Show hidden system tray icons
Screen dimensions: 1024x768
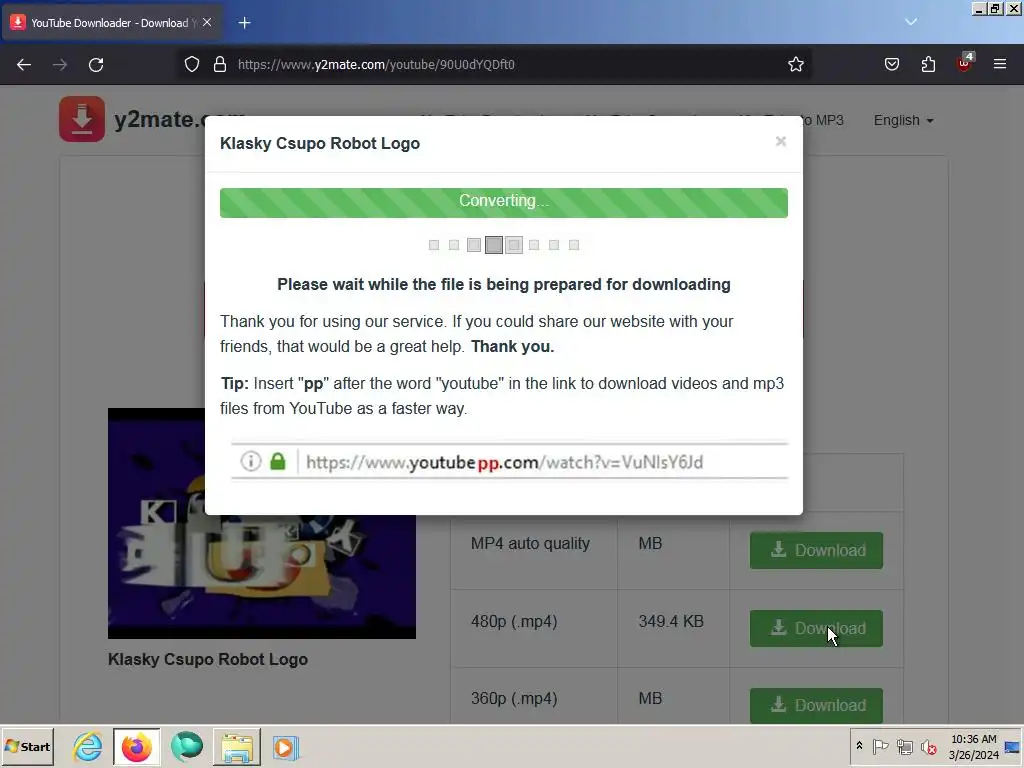859,746
